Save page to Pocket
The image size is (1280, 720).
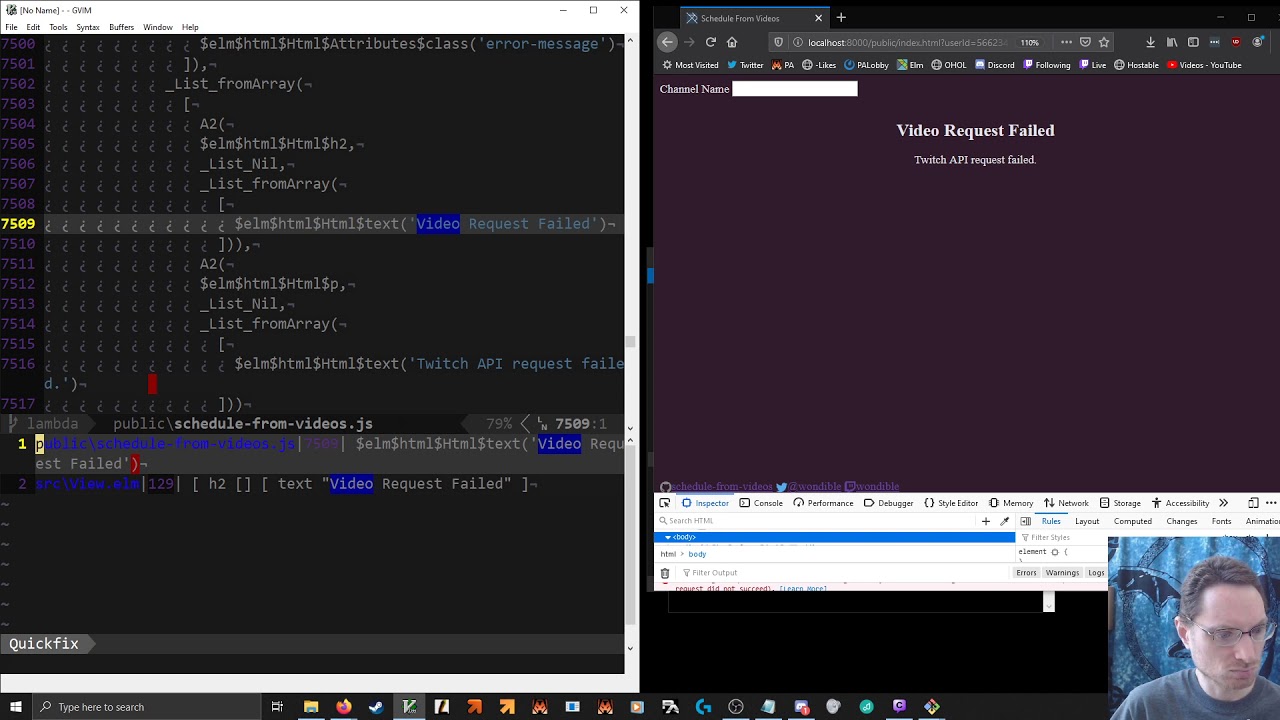[x=1085, y=42]
